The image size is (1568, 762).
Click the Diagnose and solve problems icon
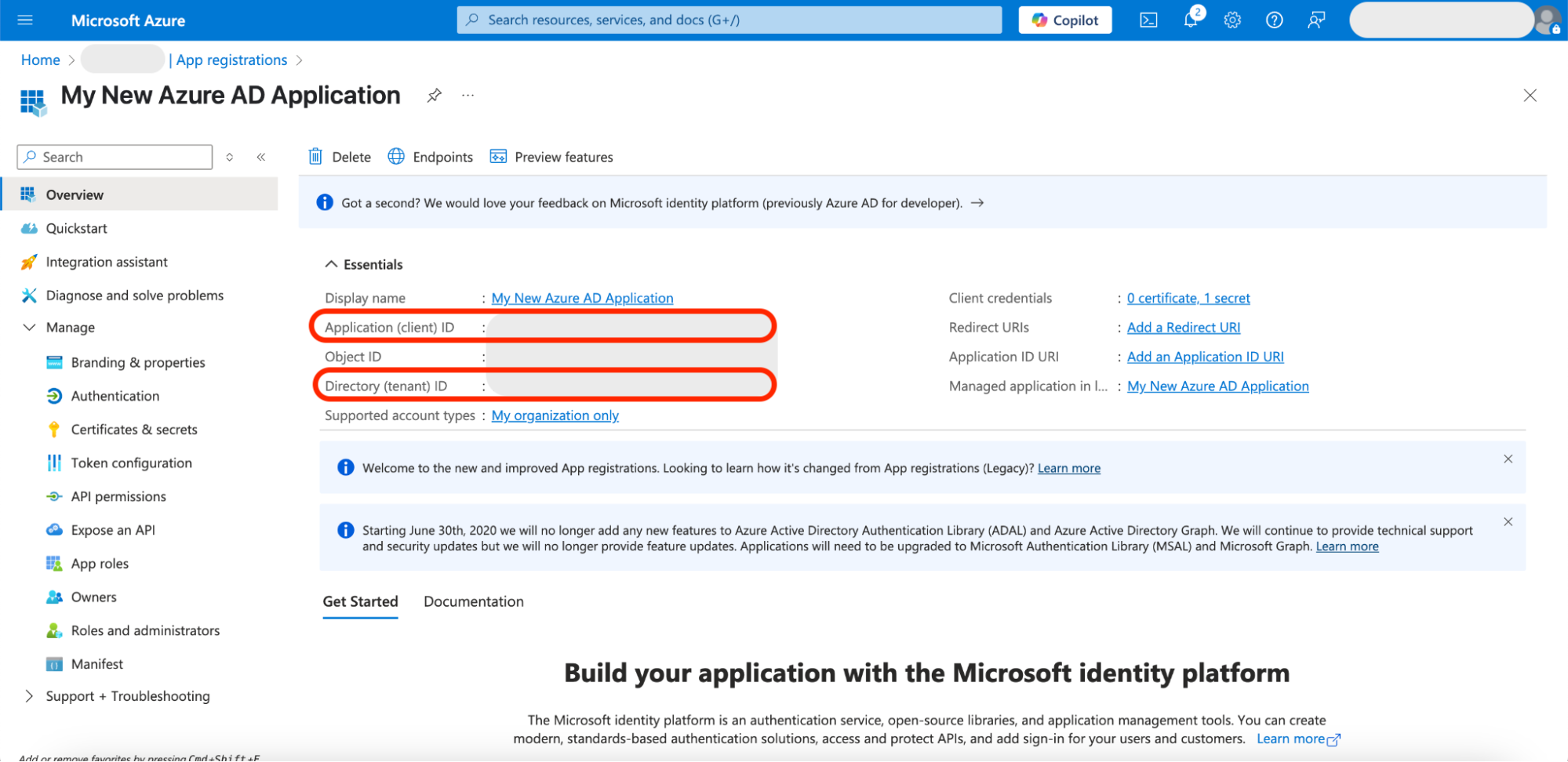click(x=29, y=296)
